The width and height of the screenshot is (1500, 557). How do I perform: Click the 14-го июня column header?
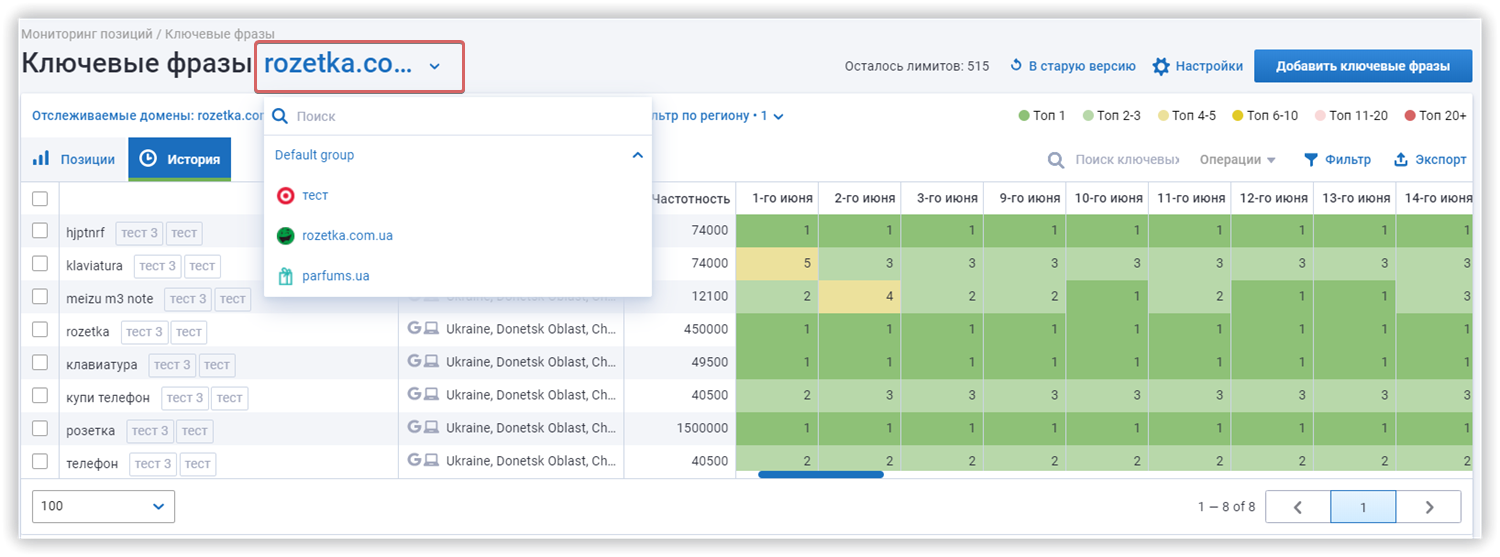1434,199
